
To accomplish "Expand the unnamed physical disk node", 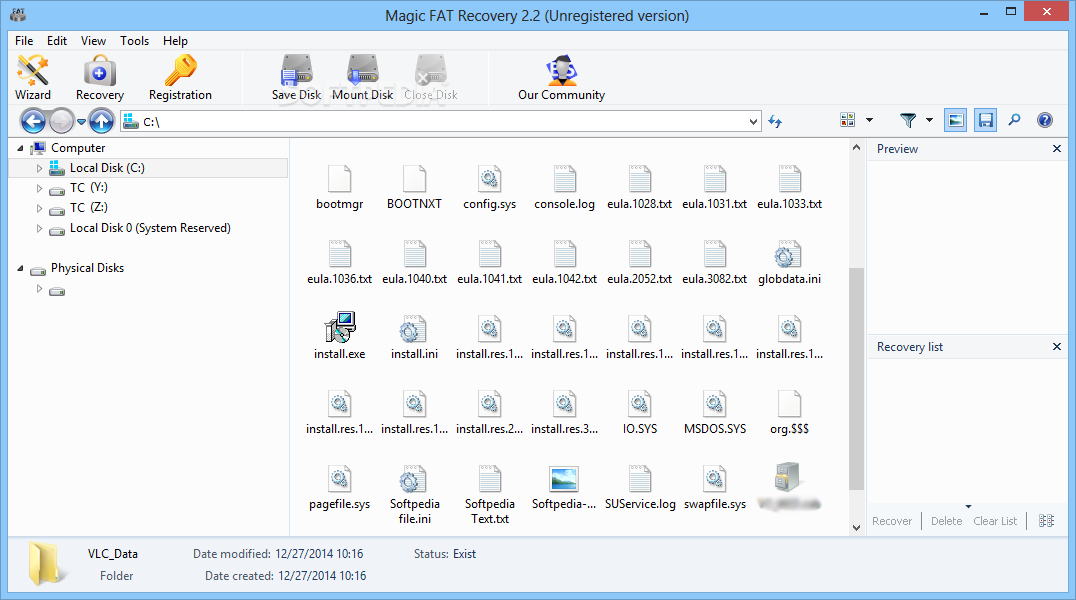I will 39,289.
